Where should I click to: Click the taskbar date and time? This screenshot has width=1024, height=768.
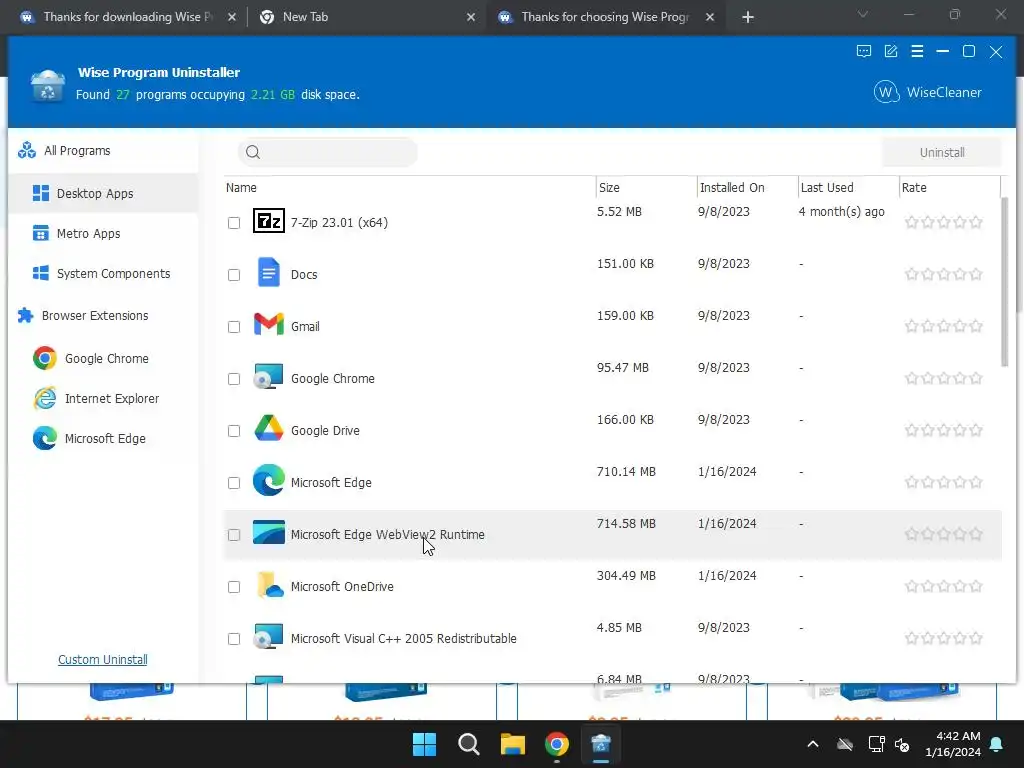pyautogui.click(x=953, y=744)
